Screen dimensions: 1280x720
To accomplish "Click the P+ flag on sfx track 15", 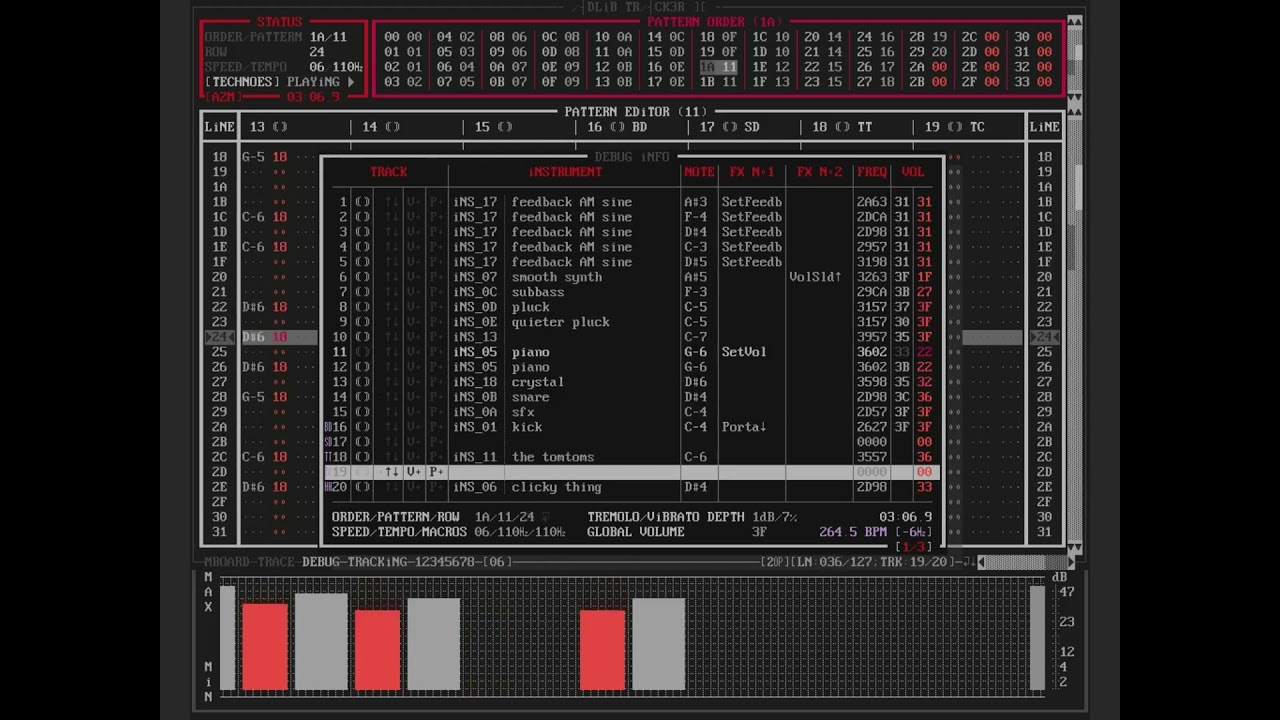I will (437, 412).
